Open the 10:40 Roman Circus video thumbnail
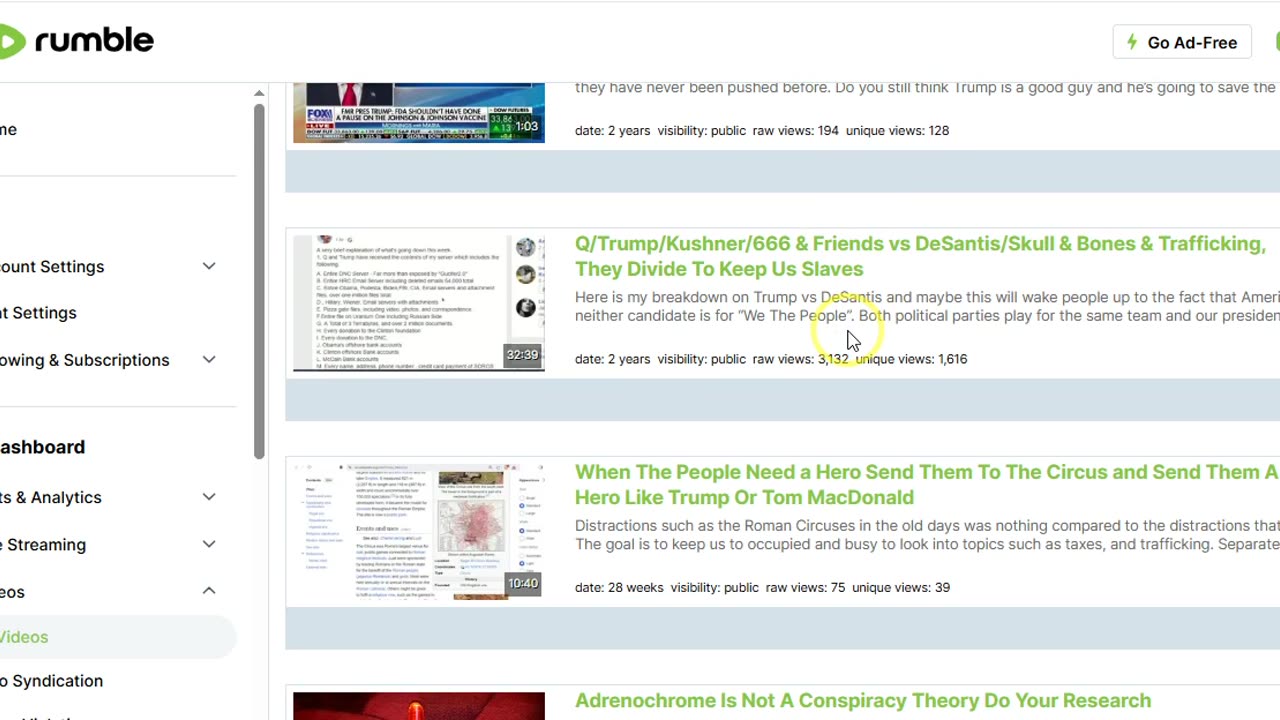The height and width of the screenshot is (720, 1280). point(419,531)
